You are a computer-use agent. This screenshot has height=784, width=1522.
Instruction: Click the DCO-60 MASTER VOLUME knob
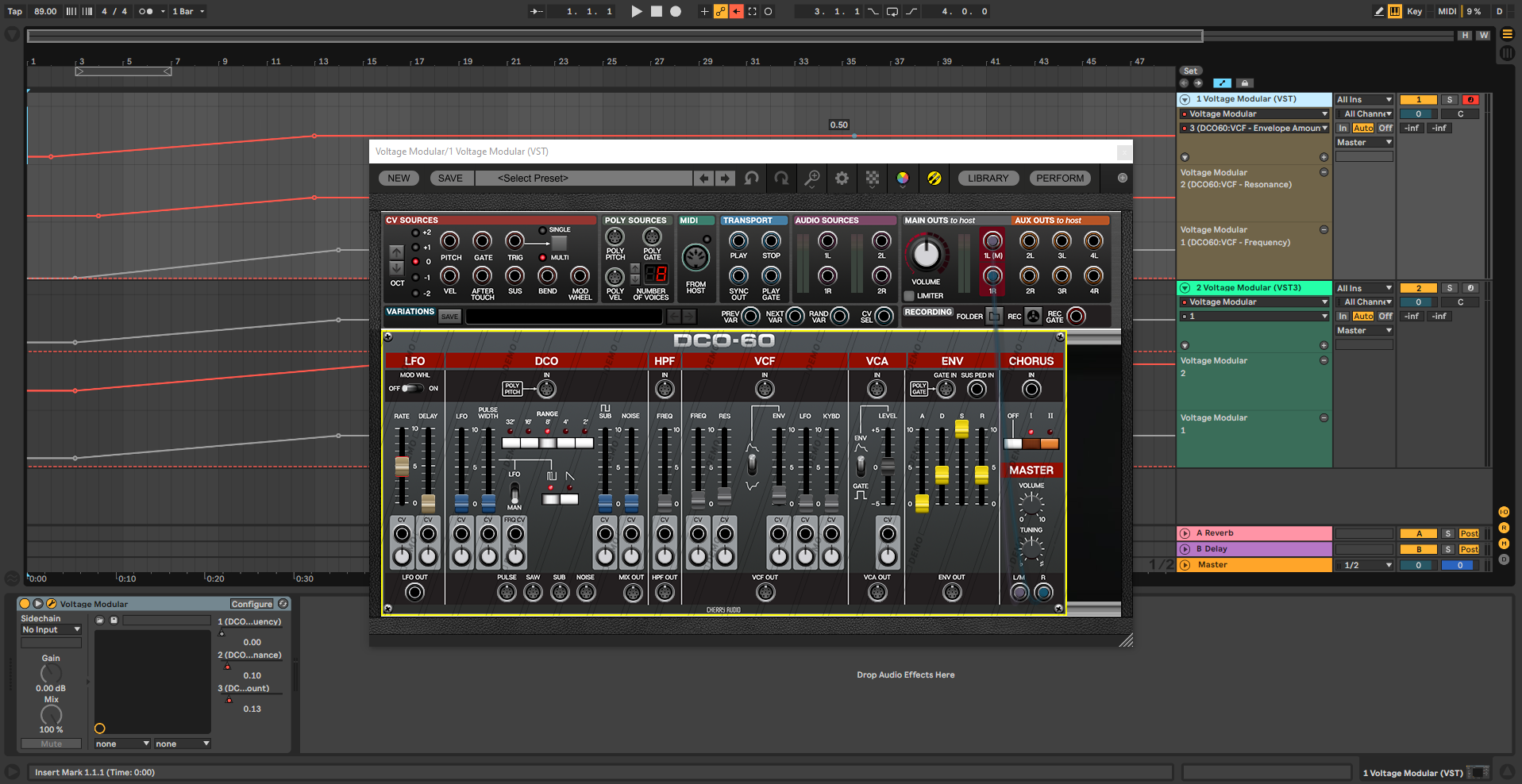tap(1031, 504)
